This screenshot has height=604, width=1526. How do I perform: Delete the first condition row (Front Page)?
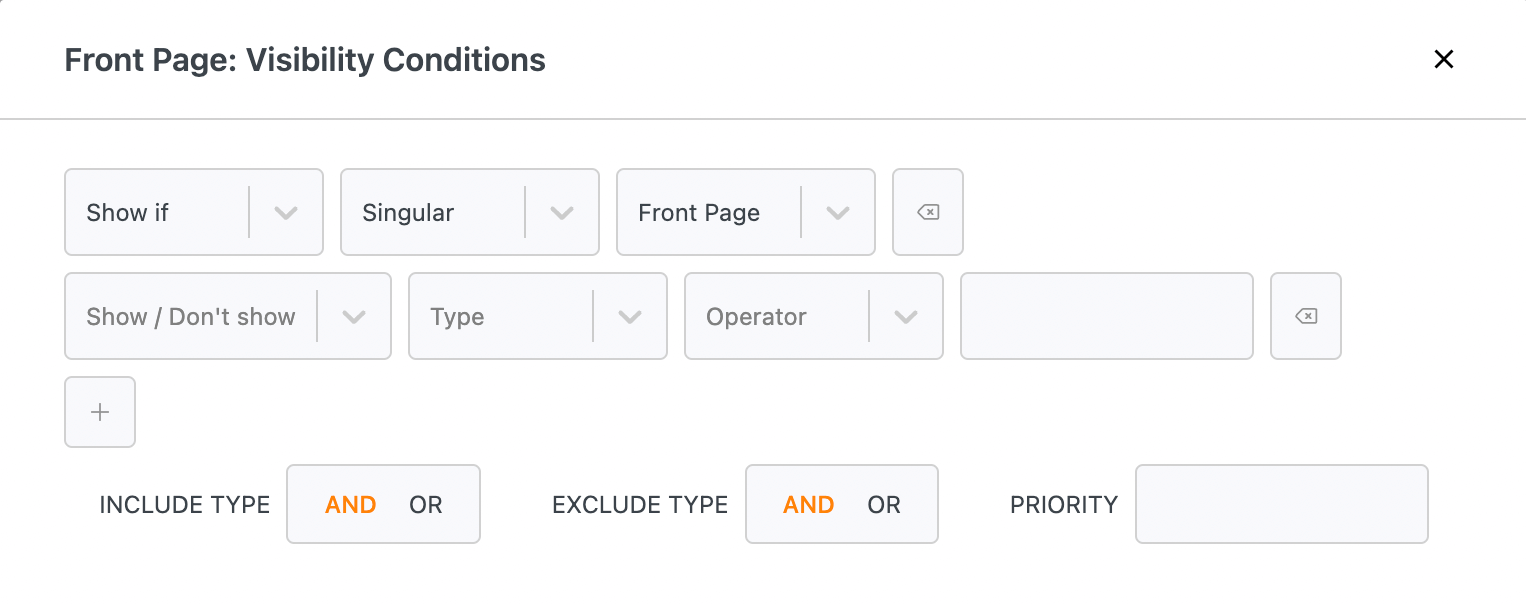(x=928, y=212)
